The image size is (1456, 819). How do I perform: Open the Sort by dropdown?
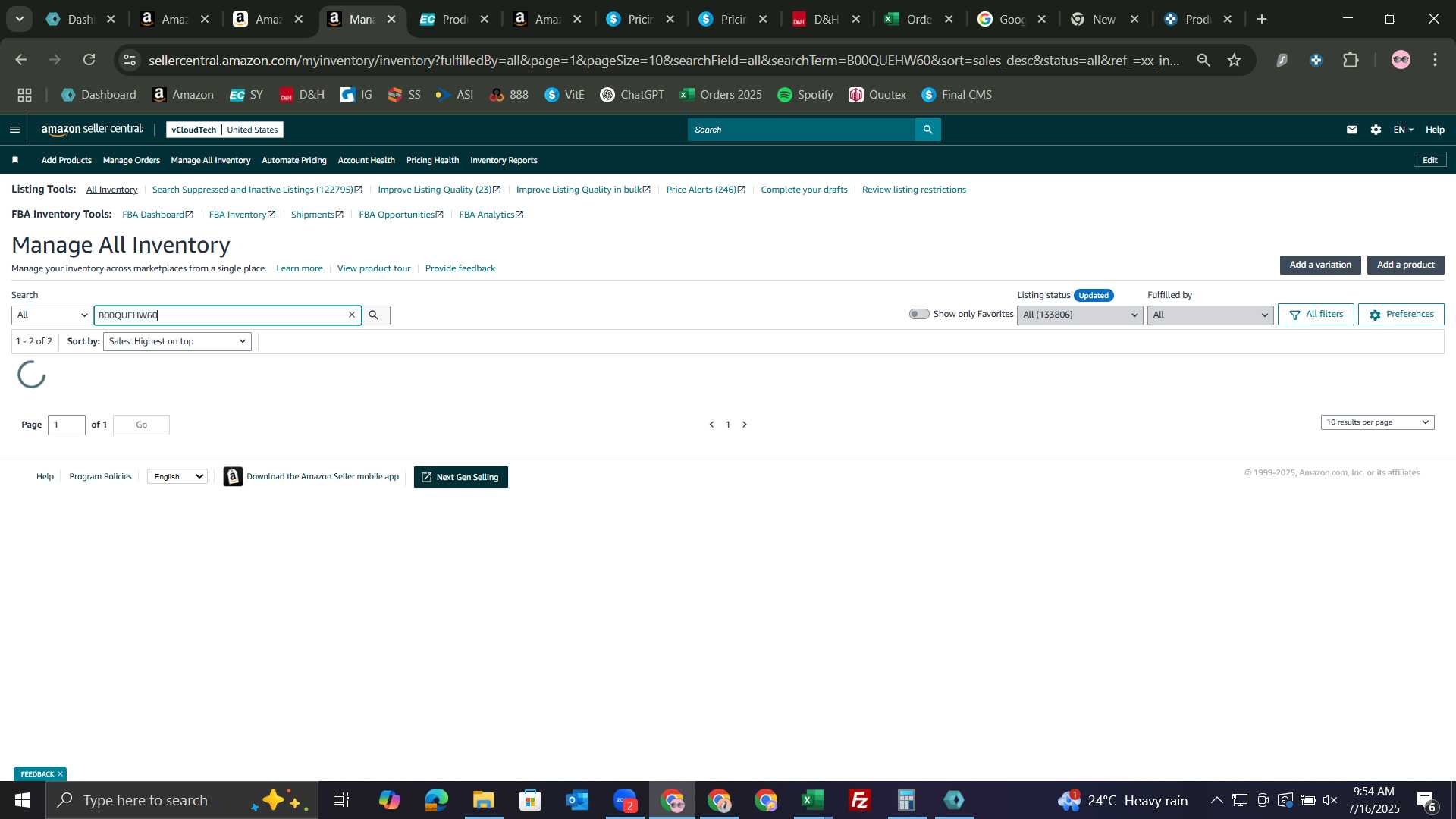click(177, 341)
